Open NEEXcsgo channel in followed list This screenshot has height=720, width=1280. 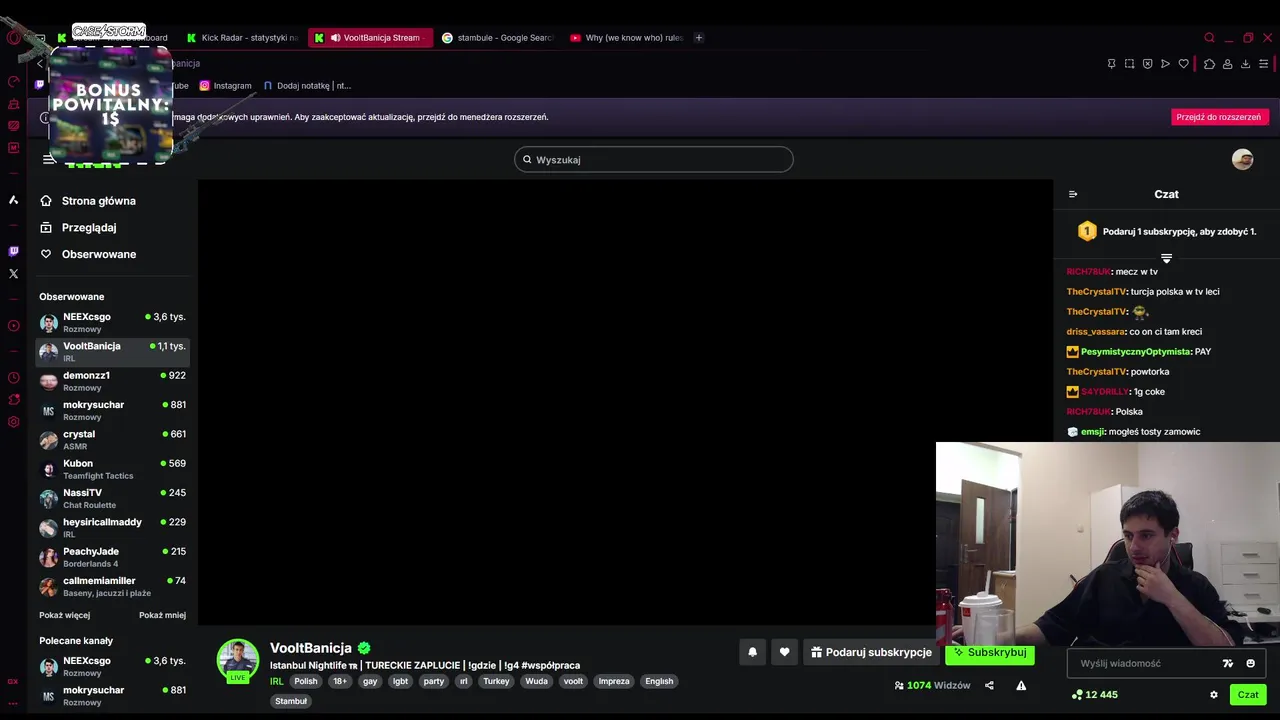pos(112,322)
